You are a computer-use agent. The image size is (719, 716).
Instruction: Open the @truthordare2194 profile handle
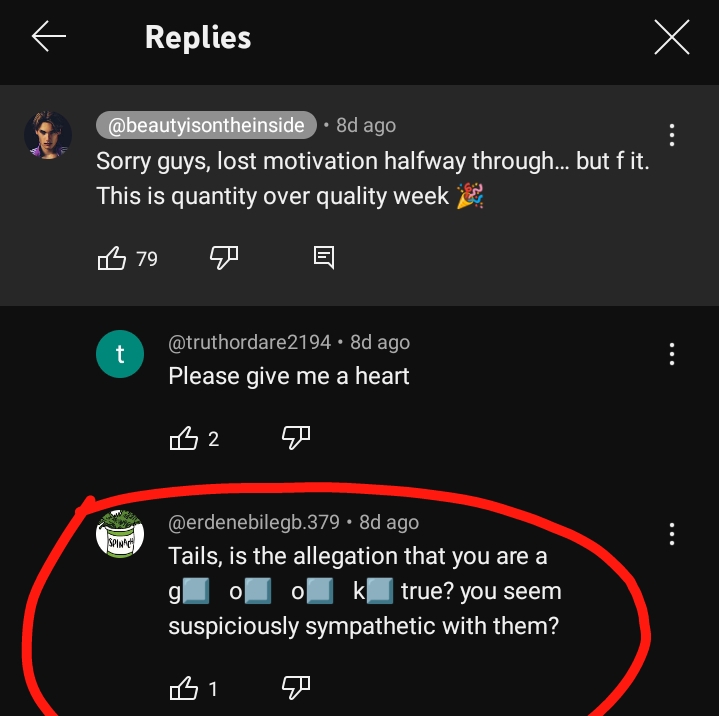point(249,342)
